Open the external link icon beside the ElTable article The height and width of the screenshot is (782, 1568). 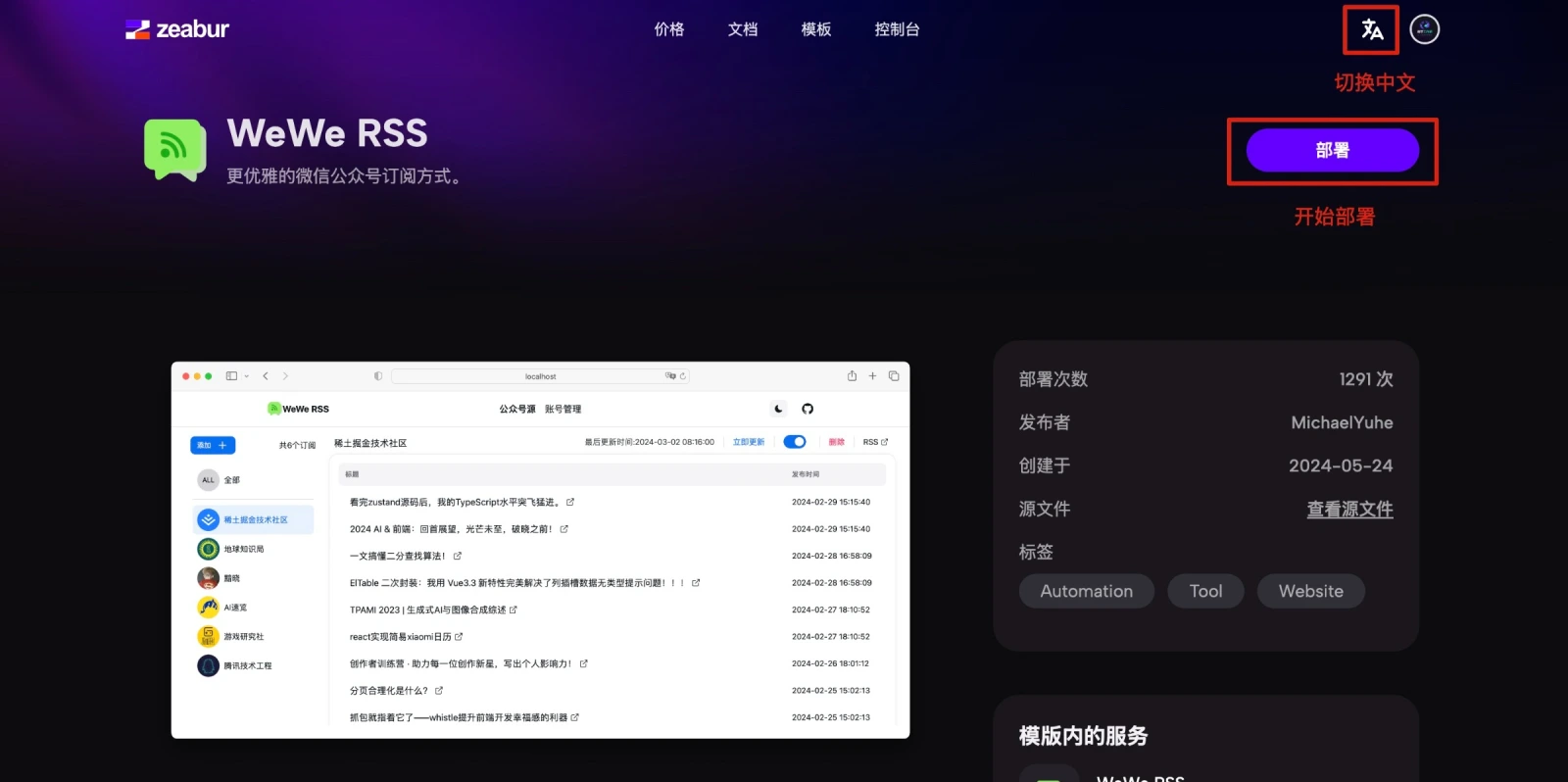coord(696,583)
